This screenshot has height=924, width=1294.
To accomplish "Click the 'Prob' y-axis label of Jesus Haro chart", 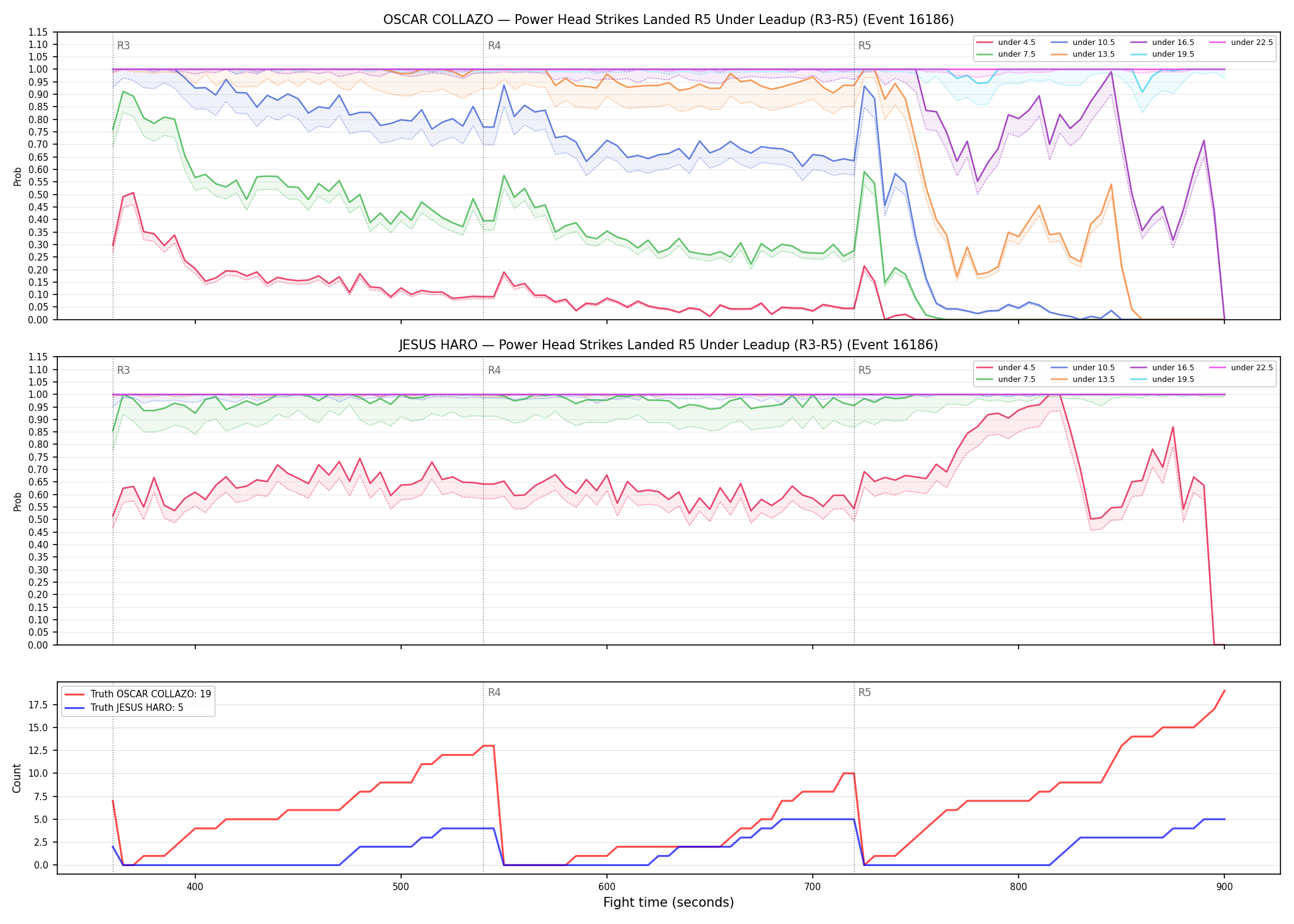I will (x=17, y=501).
